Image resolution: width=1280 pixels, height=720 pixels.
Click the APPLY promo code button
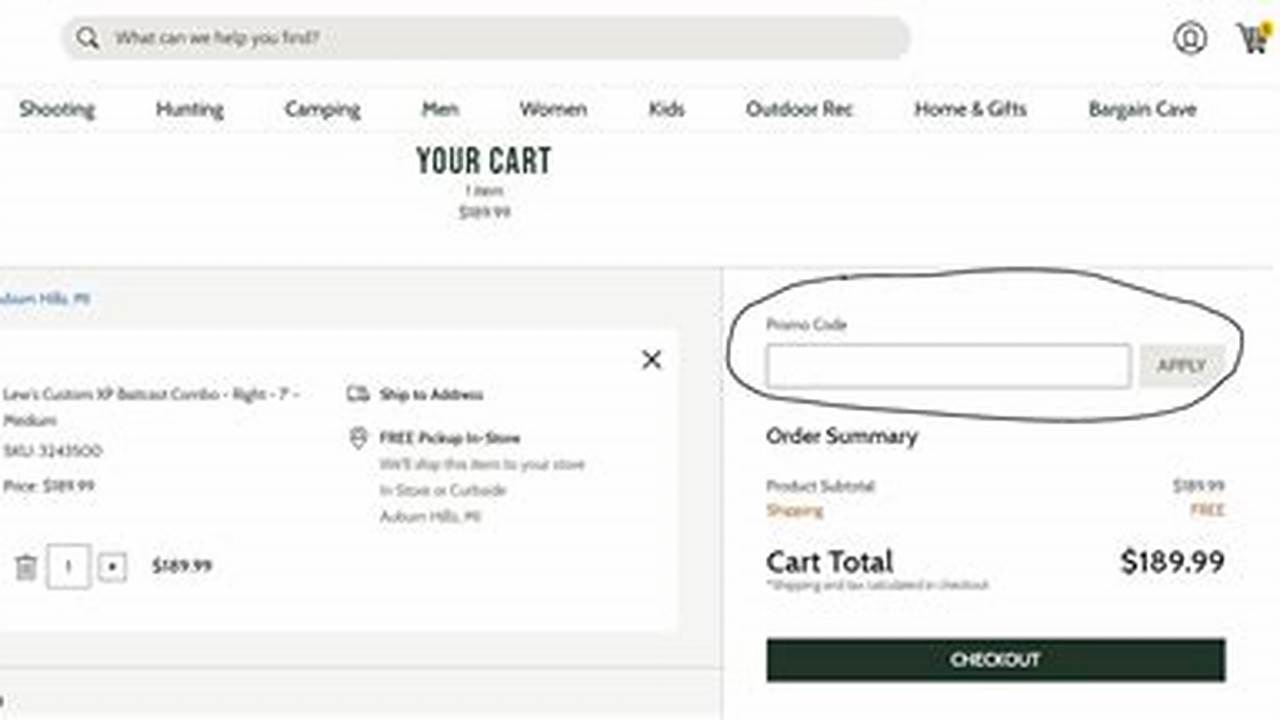(1183, 366)
